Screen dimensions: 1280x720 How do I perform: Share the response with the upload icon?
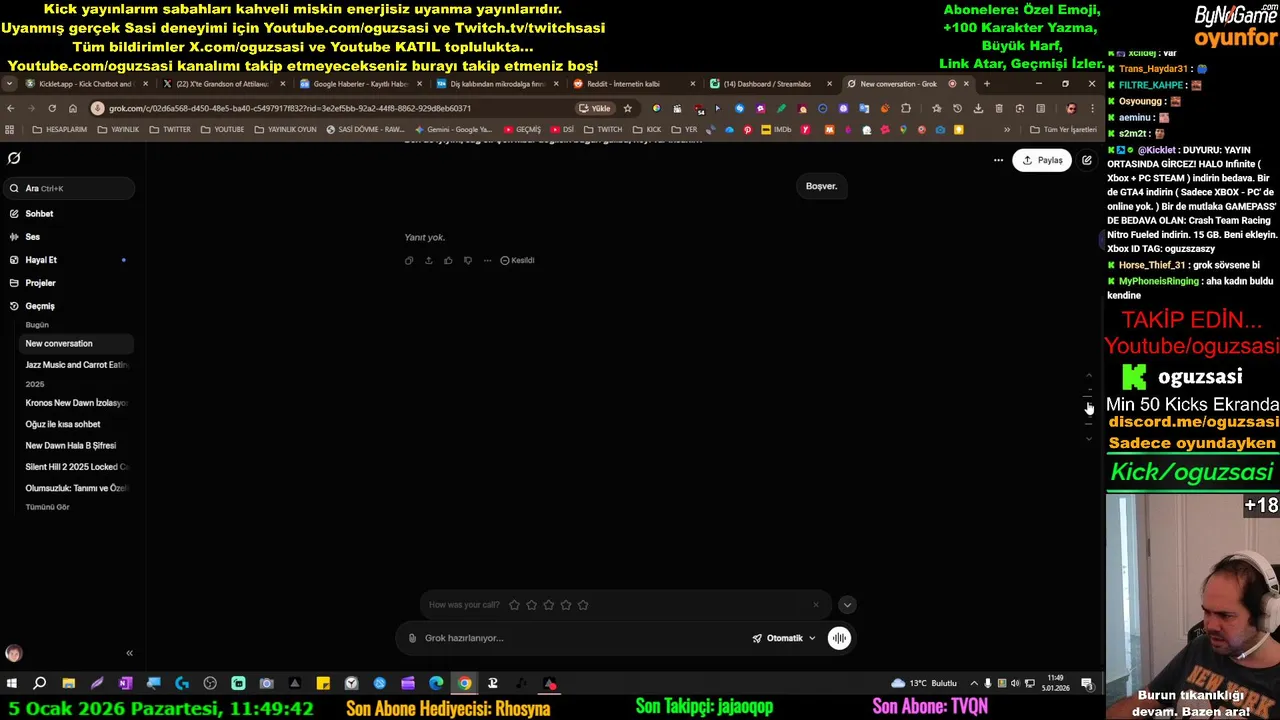[x=428, y=260]
